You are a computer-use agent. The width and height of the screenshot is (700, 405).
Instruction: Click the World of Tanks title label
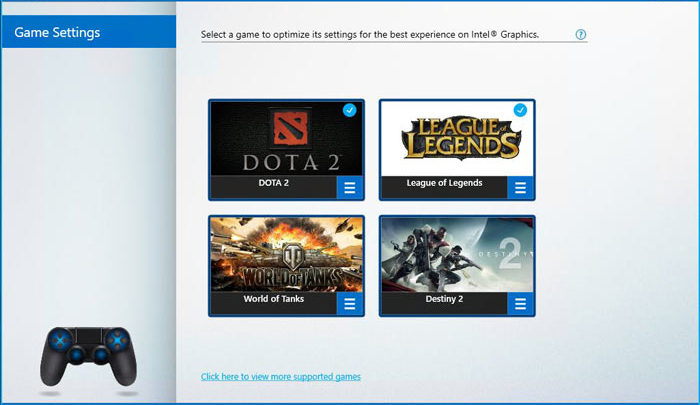[274, 299]
